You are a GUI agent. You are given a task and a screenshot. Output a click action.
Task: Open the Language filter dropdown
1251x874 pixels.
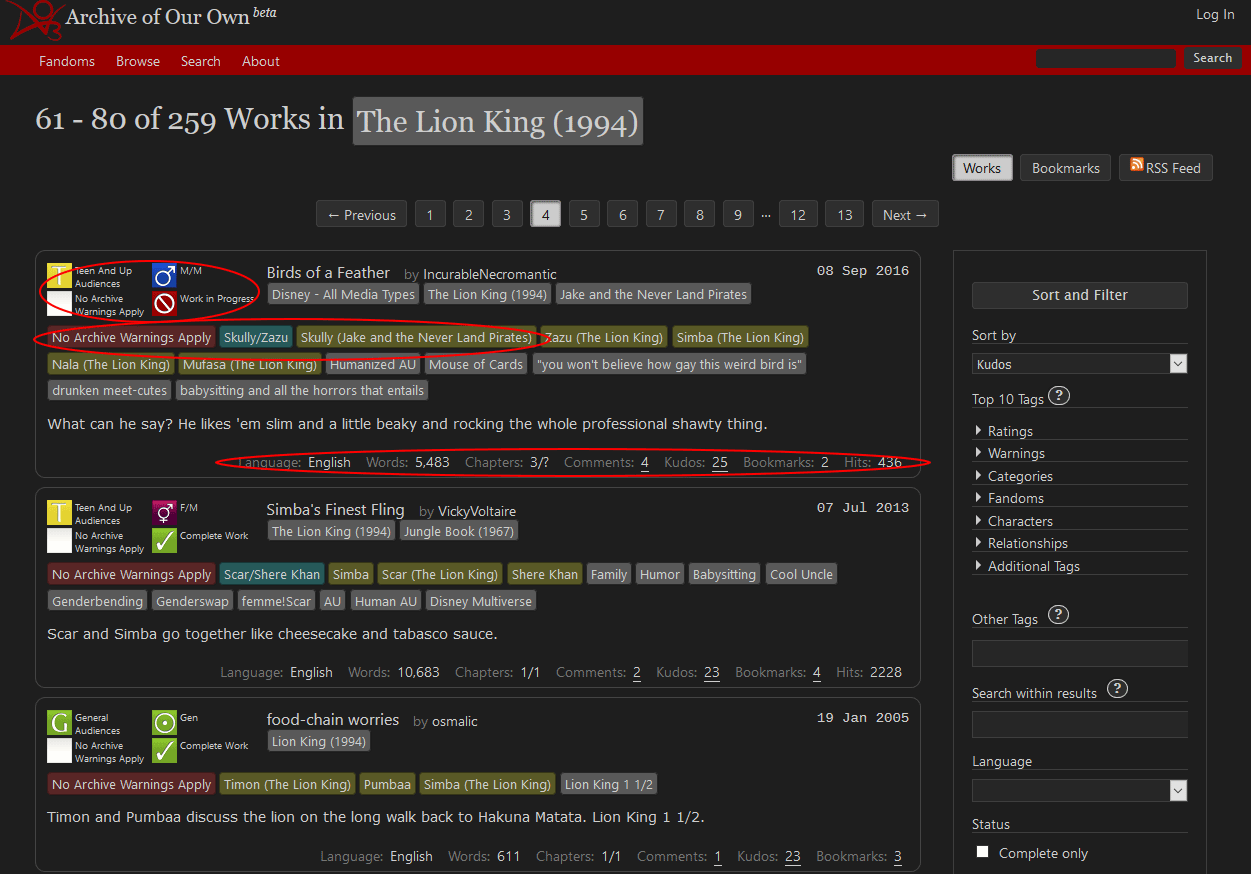[x=1079, y=790]
